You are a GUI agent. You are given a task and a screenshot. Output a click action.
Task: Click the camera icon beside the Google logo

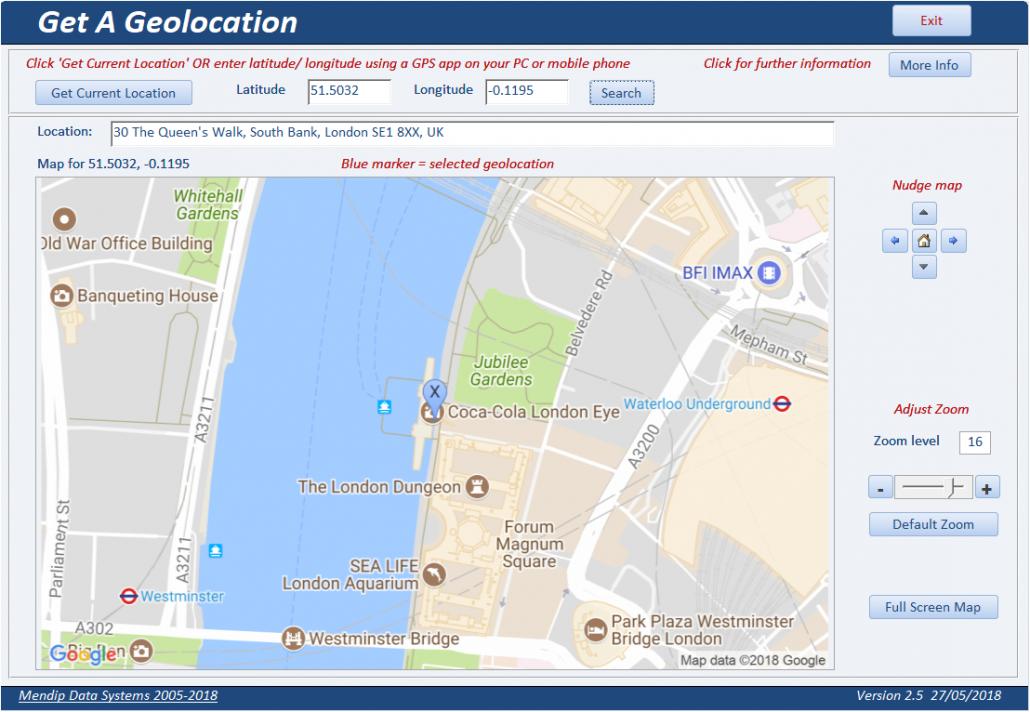(141, 651)
